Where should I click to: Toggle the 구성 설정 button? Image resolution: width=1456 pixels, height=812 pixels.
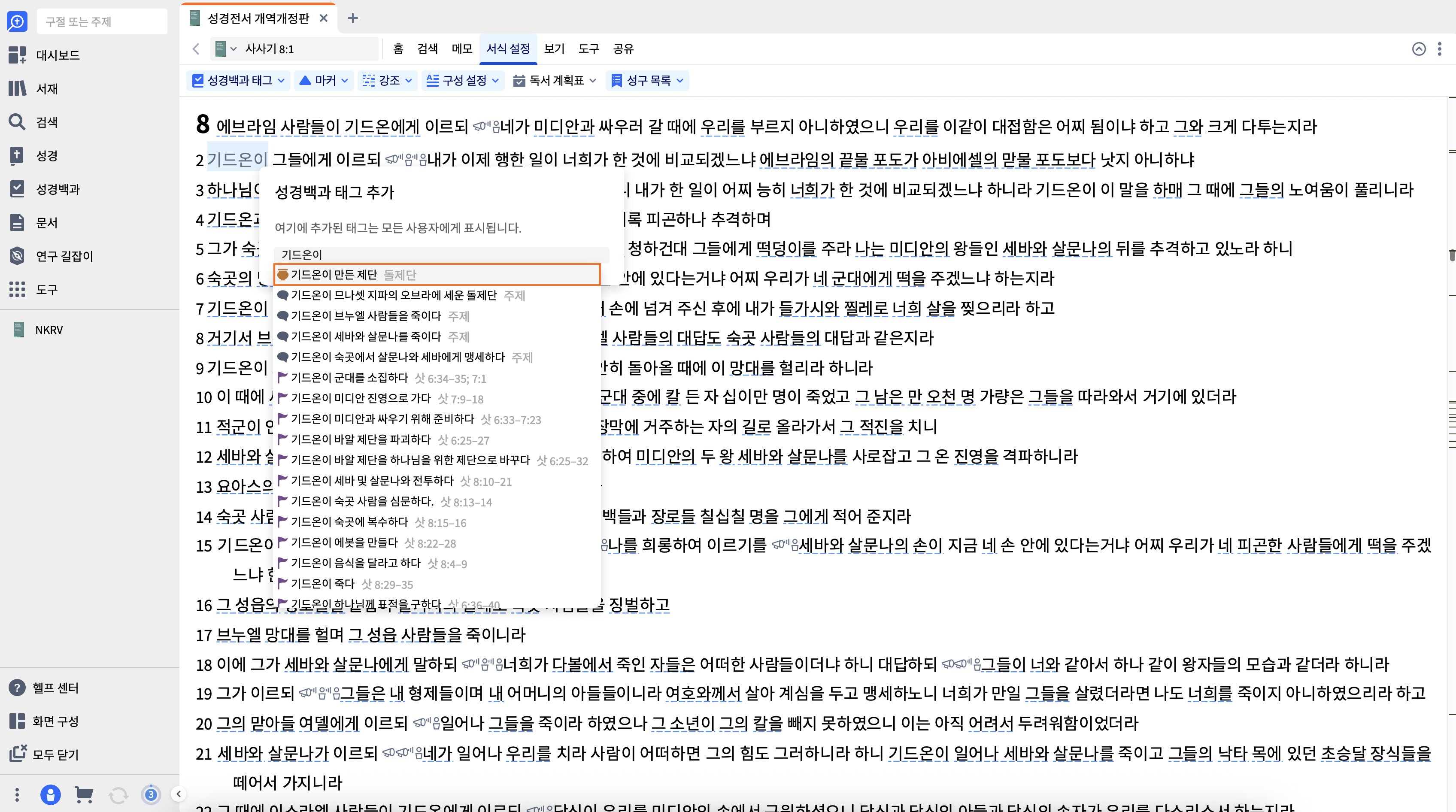point(457,80)
